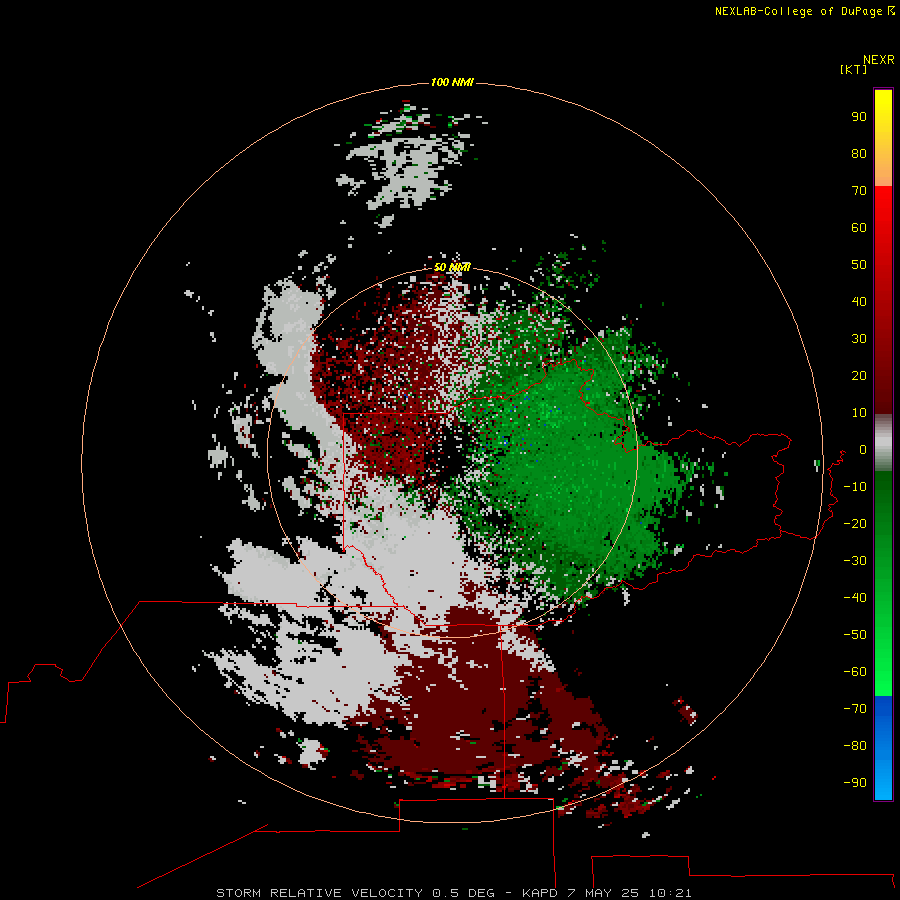Click the -70 value on the velocity scale

855,709
